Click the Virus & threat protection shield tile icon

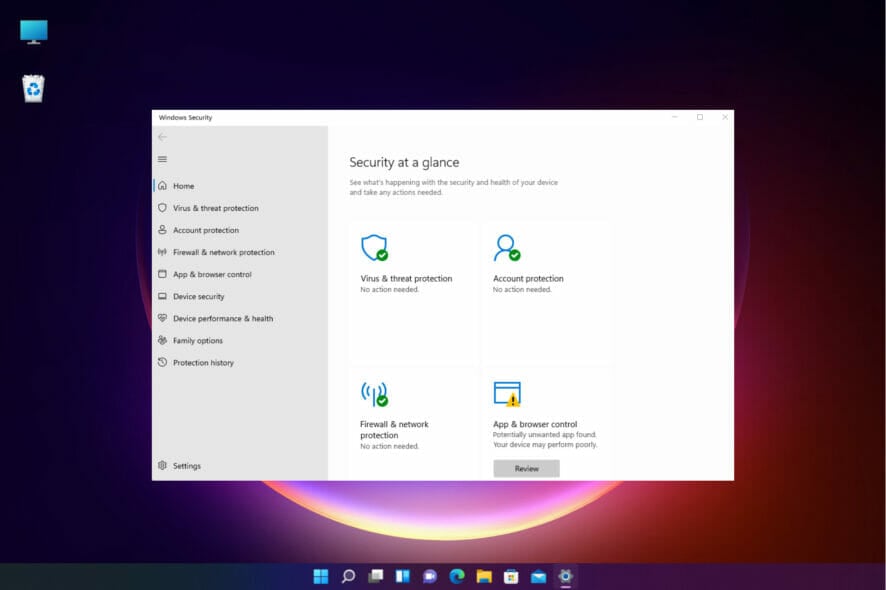[x=374, y=248]
